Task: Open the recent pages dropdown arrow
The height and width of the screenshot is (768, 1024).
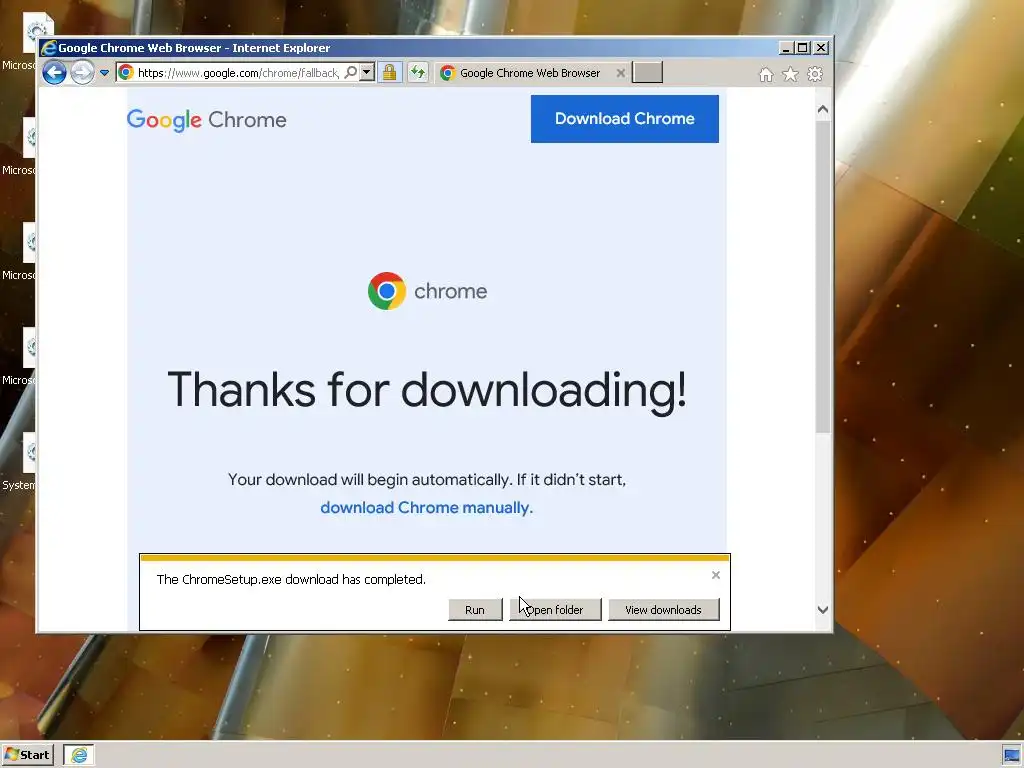Action: 104,73
